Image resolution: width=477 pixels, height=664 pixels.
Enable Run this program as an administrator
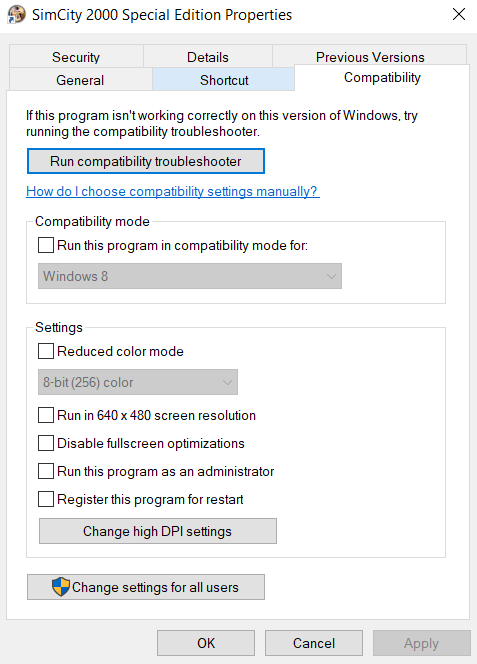pyautogui.click(x=46, y=471)
